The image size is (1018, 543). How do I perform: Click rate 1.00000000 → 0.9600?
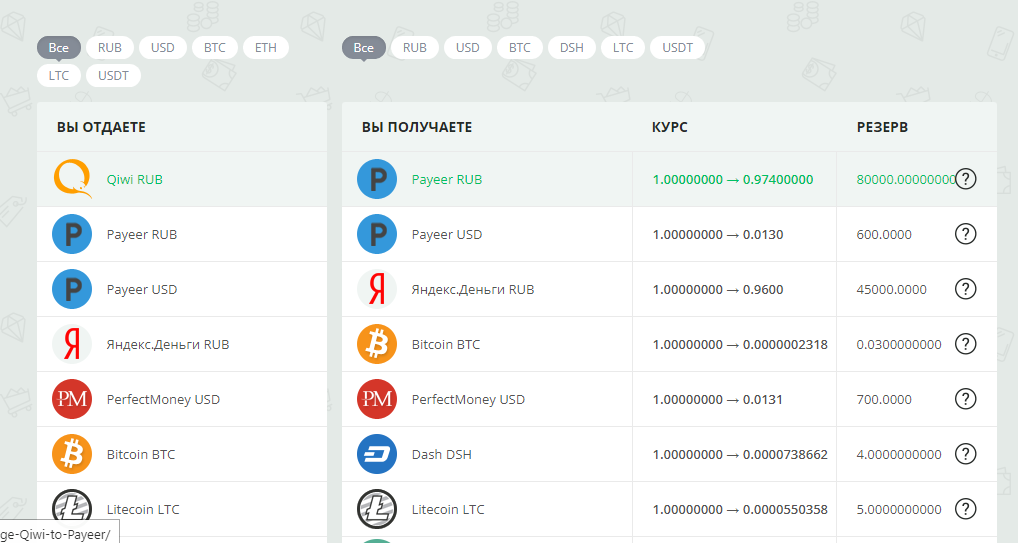click(x=718, y=290)
